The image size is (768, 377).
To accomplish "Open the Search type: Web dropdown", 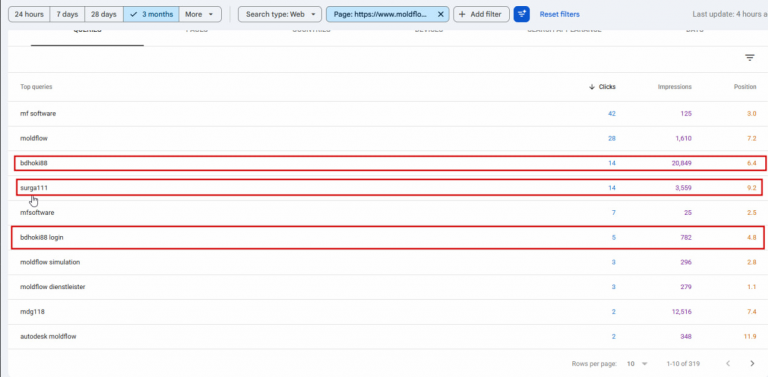I will [280, 14].
